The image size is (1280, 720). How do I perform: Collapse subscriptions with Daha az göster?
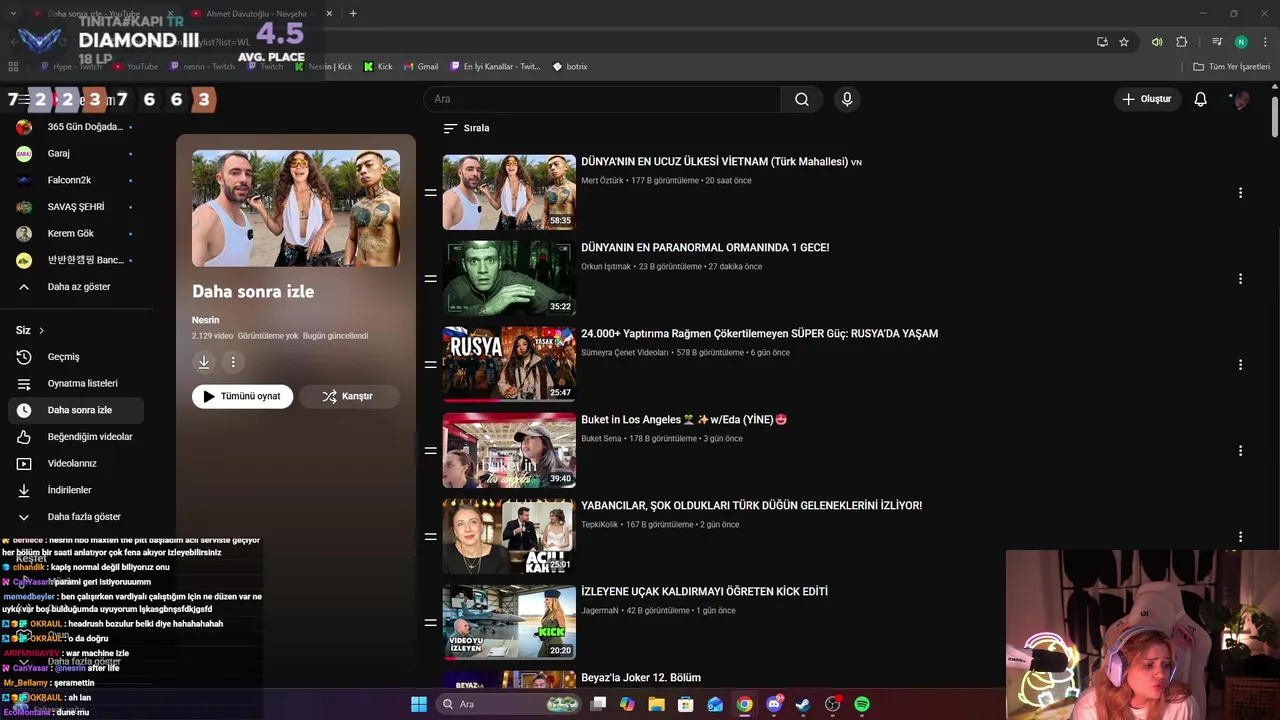[x=76, y=287]
